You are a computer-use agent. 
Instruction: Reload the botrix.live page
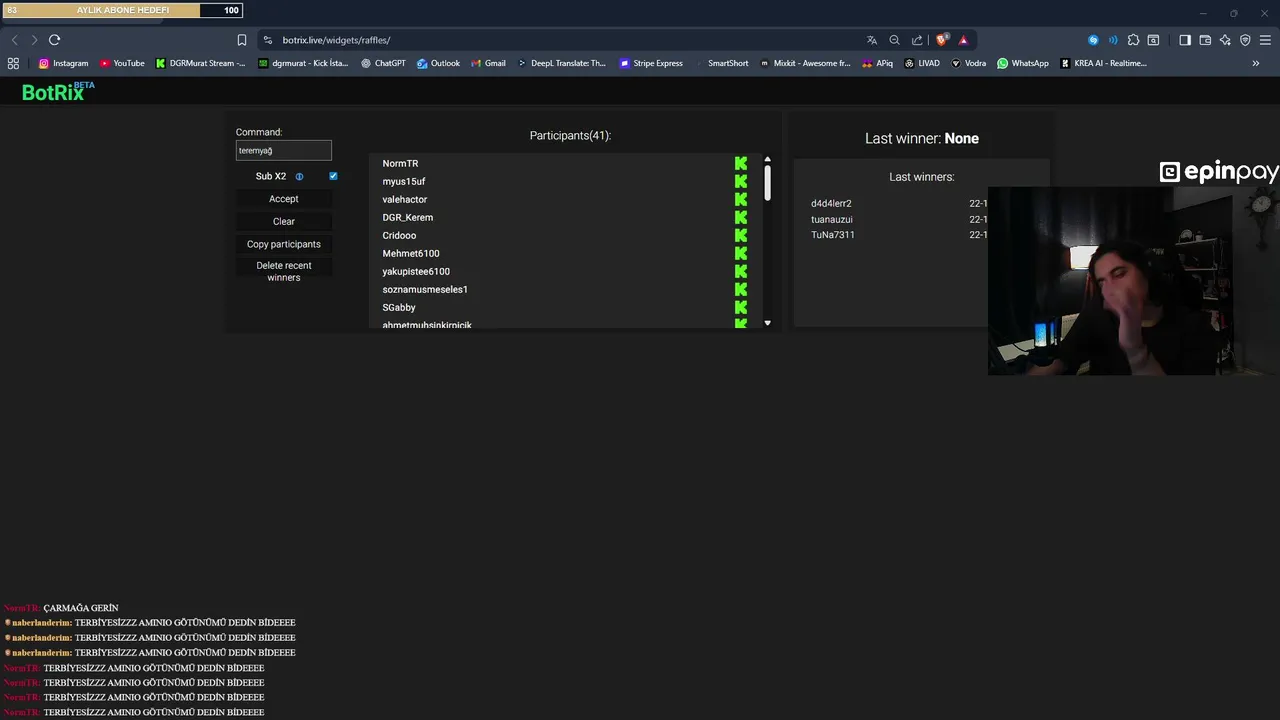(x=54, y=40)
